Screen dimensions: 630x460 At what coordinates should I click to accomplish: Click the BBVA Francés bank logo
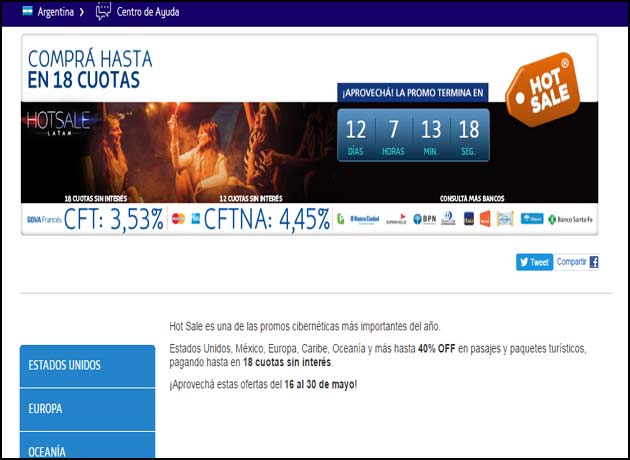(43, 218)
